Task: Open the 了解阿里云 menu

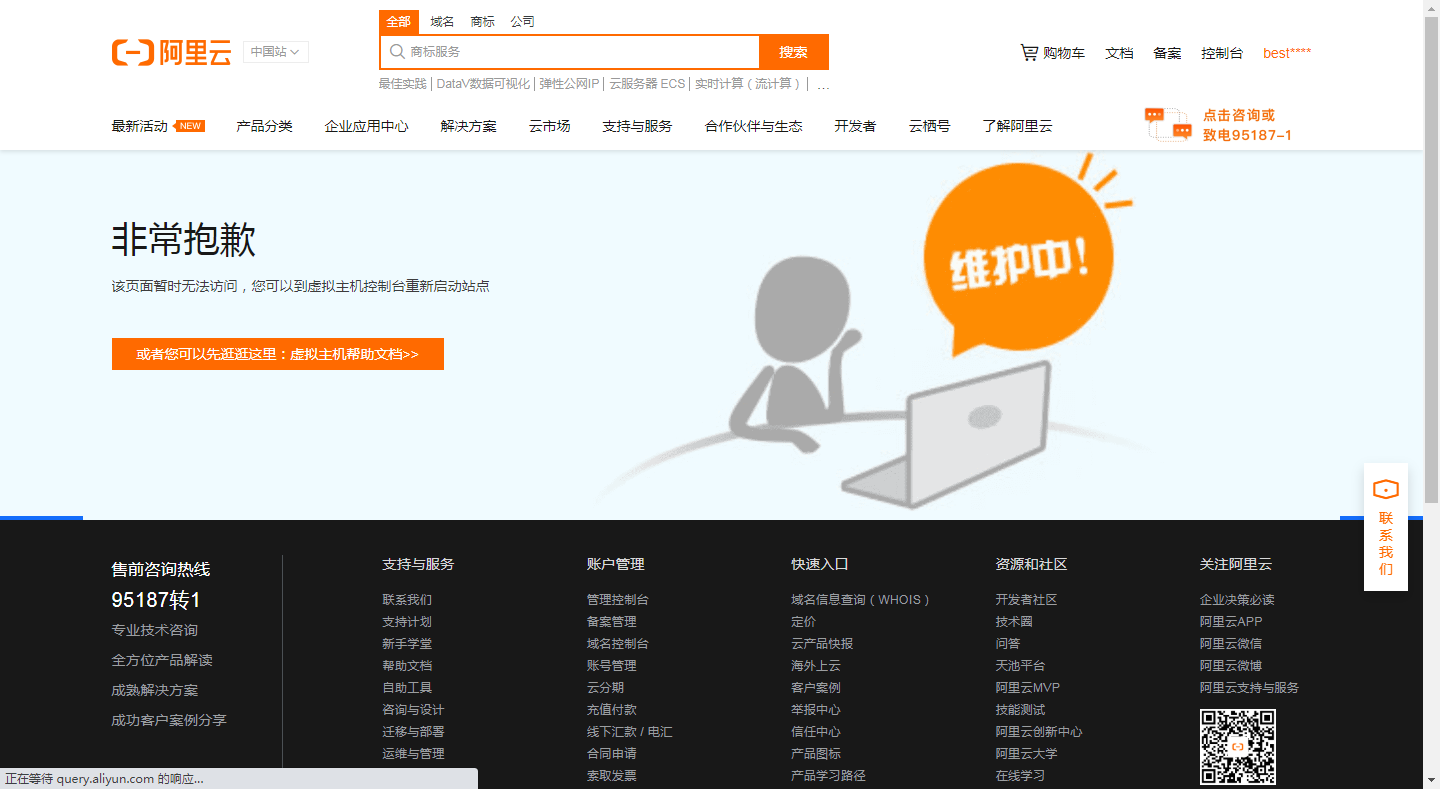Action: click(x=1017, y=126)
